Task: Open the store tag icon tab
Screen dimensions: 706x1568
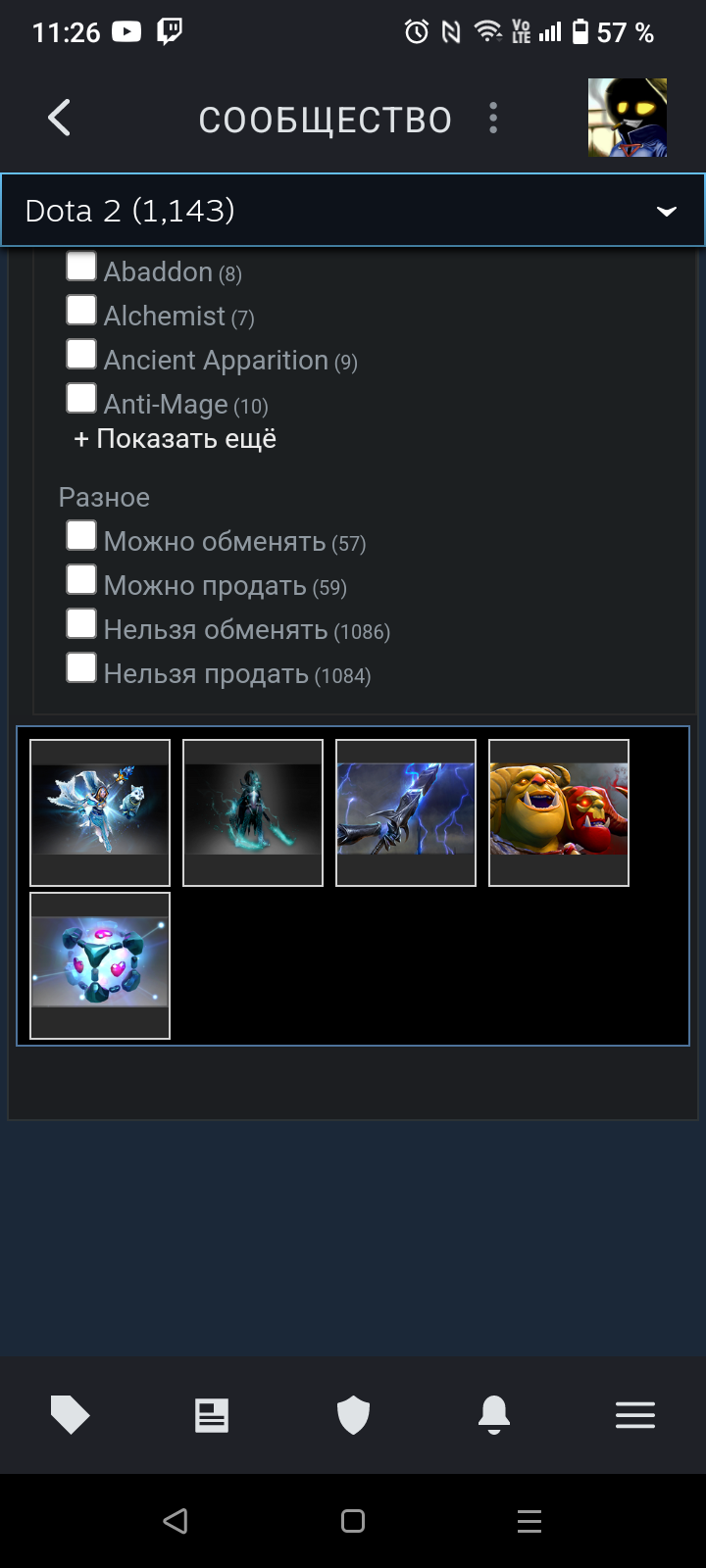Action: pos(70,1415)
